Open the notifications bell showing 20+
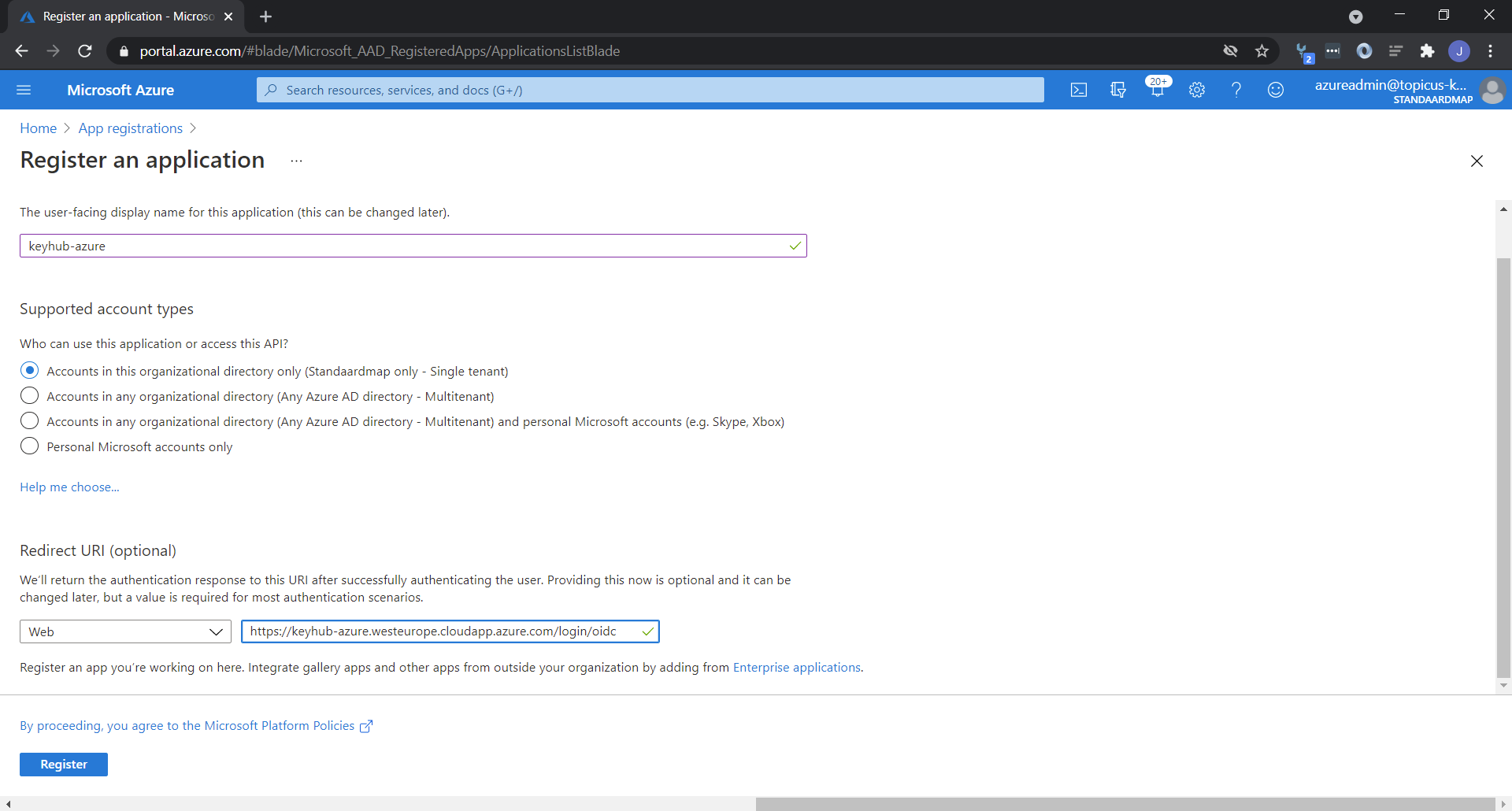This screenshot has height=811, width=1512. pyautogui.click(x=1156, y=90)
